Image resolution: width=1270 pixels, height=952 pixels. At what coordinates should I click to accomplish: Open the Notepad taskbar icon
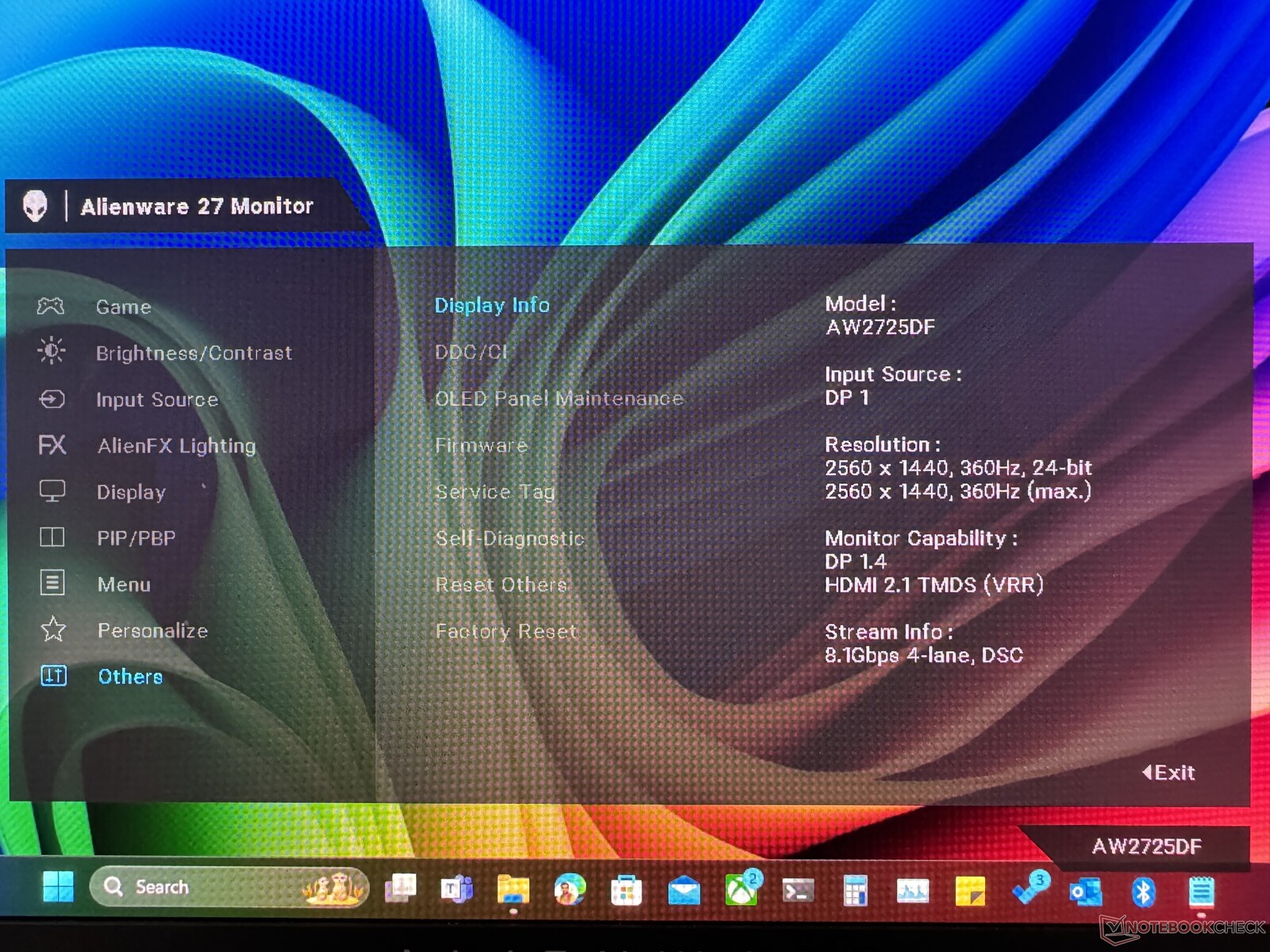click(x=1201, y=892)
